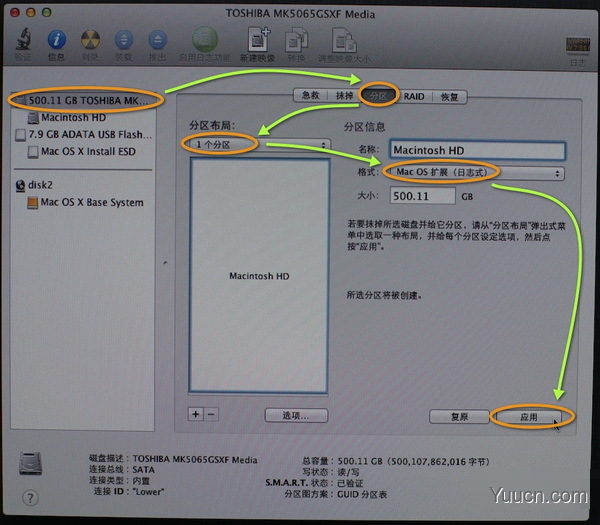This screenshot has width=600, height=525.
Task: Click the Eject (推出) toolbar icon
Action: tap(157, 40)
